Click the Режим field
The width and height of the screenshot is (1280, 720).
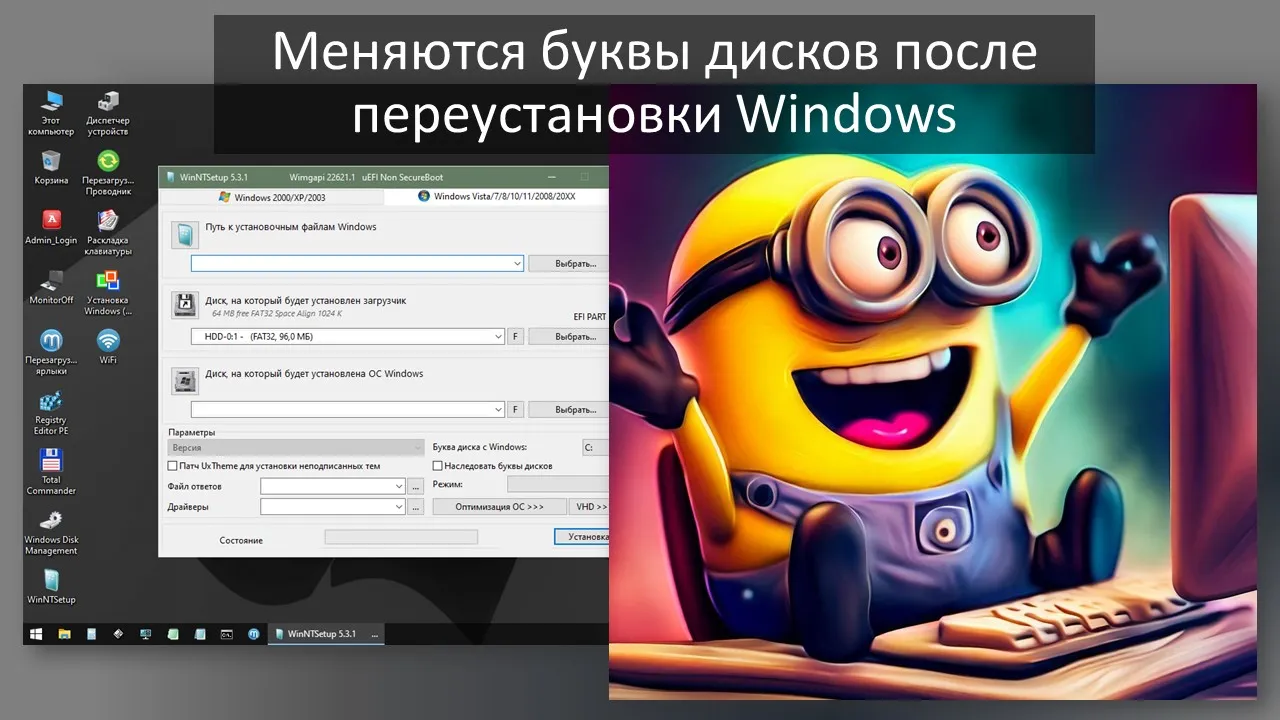[x=558, y=484]
